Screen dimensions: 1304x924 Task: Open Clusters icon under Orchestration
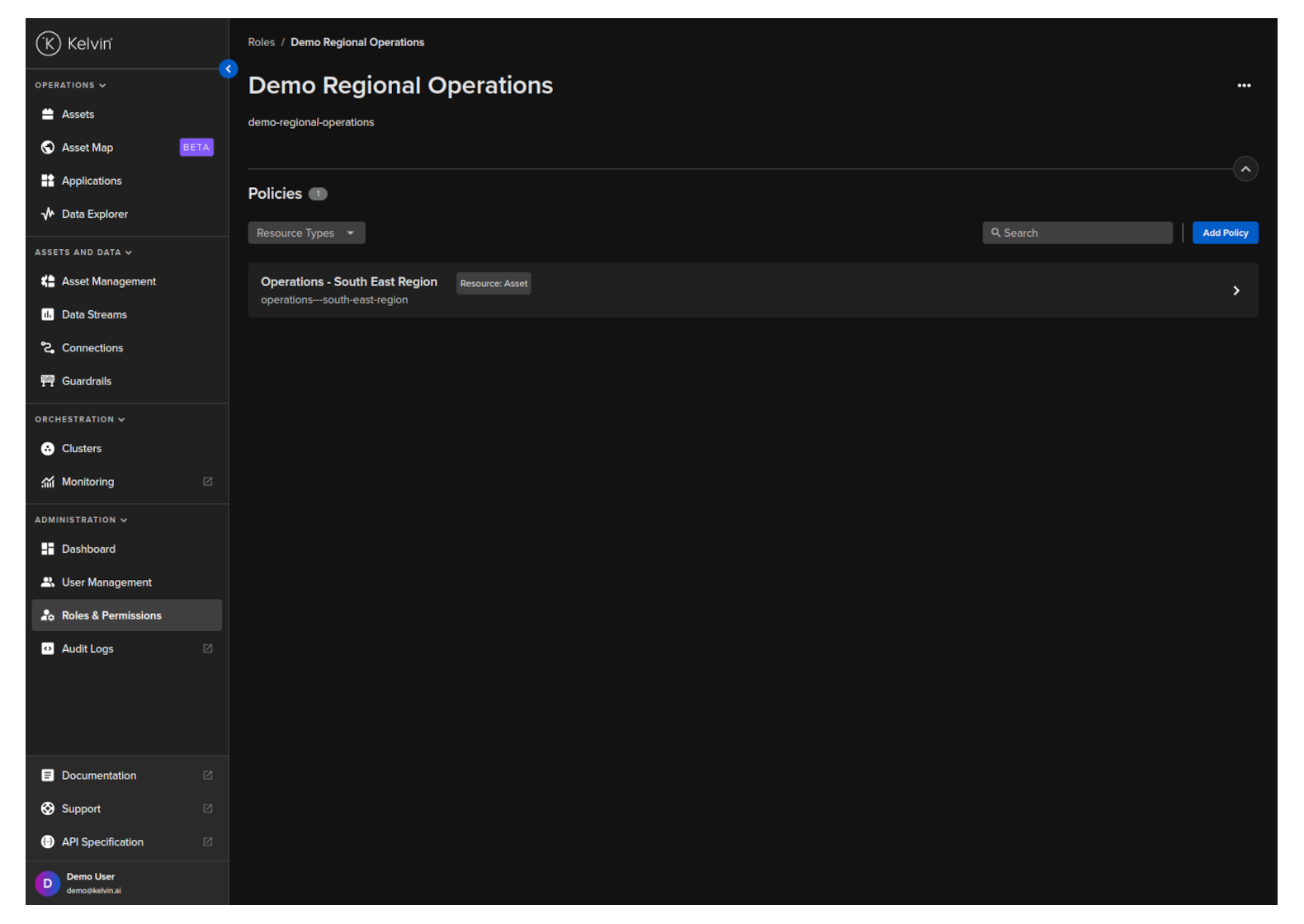pyautogui.click(x=48, y=449)
